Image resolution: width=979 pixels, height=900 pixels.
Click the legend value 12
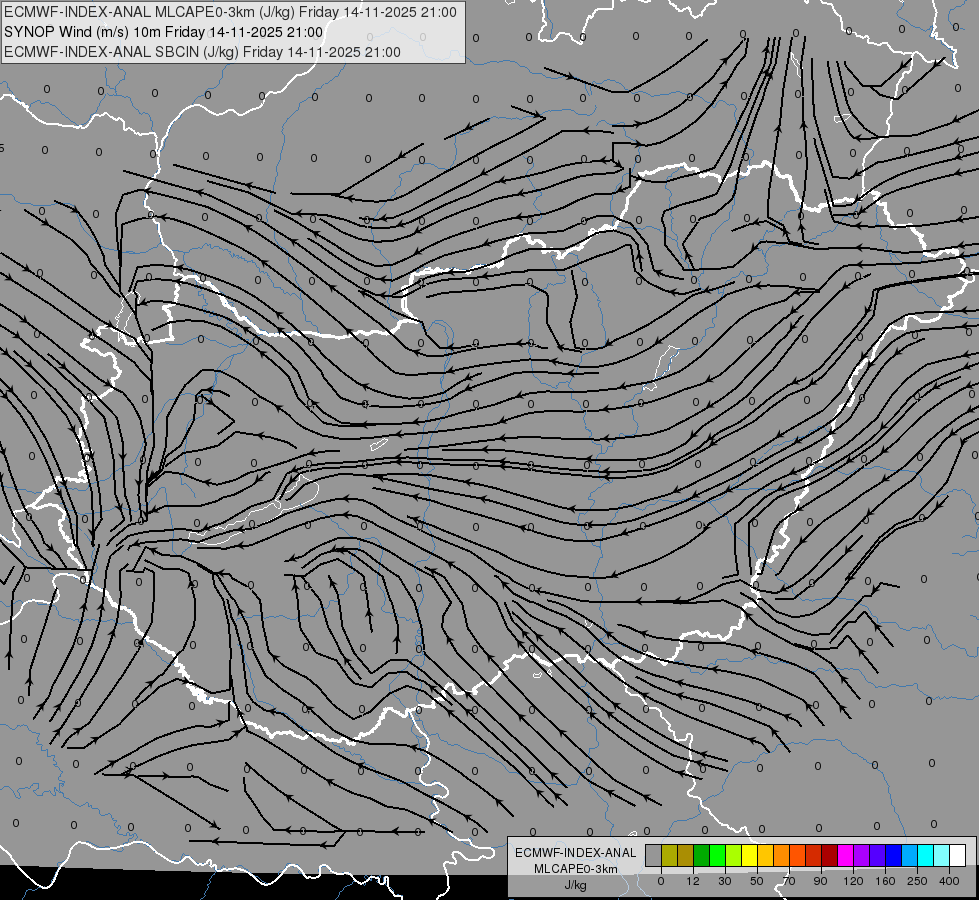693,881
